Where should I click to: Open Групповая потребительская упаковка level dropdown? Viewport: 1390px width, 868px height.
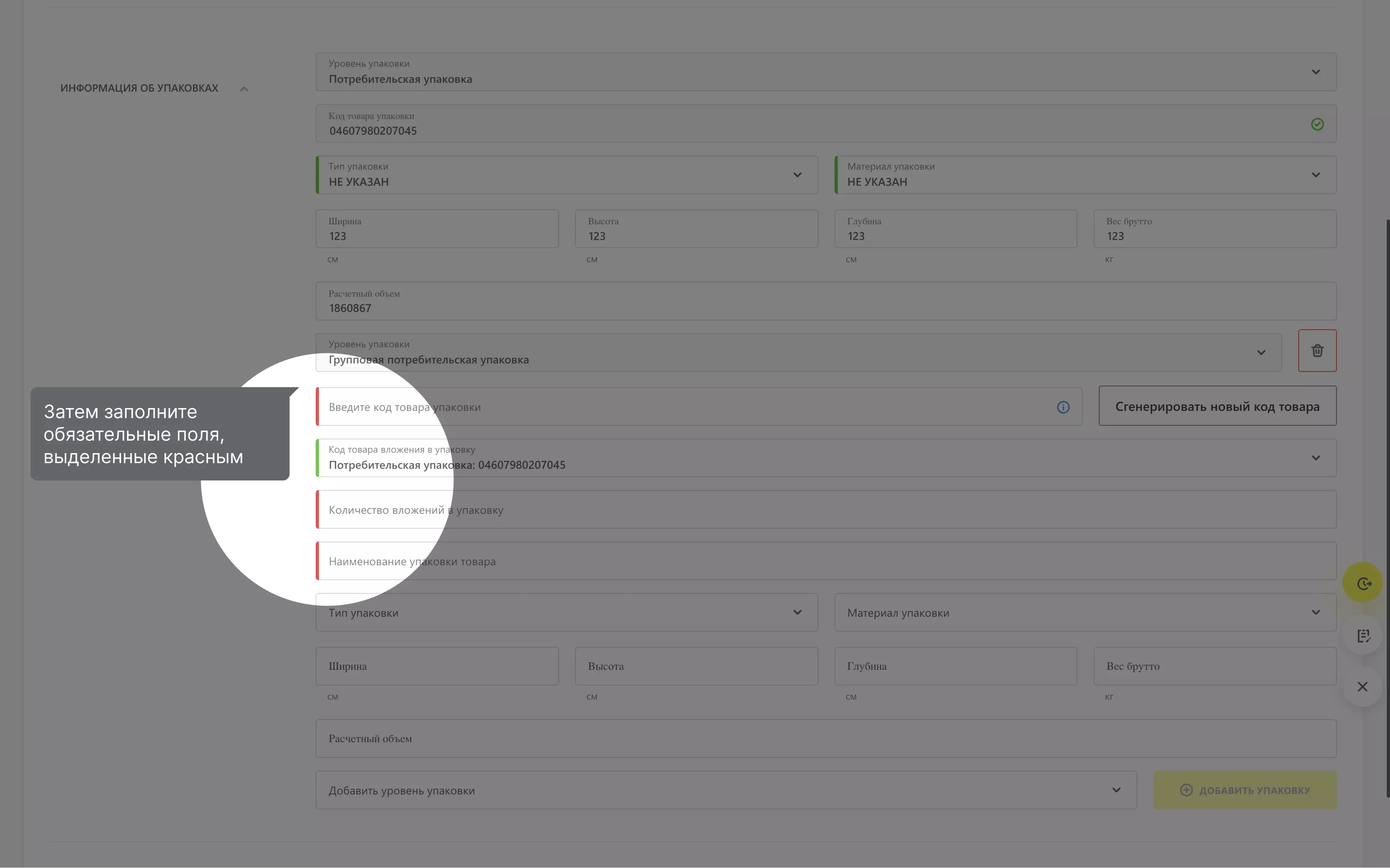click(x=799, y=353)
